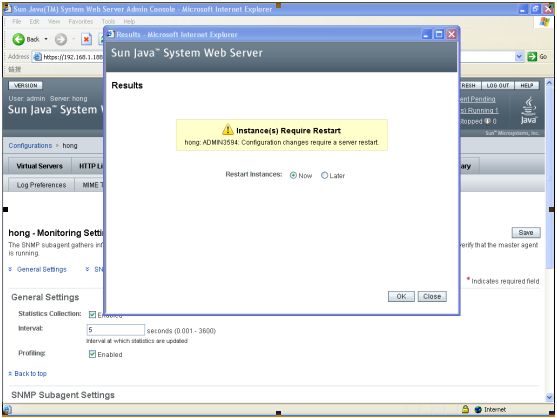Click the page icon in address bar
Image resolution: width=557 pixels, height=418 pixels.
(x=37, y=57)
